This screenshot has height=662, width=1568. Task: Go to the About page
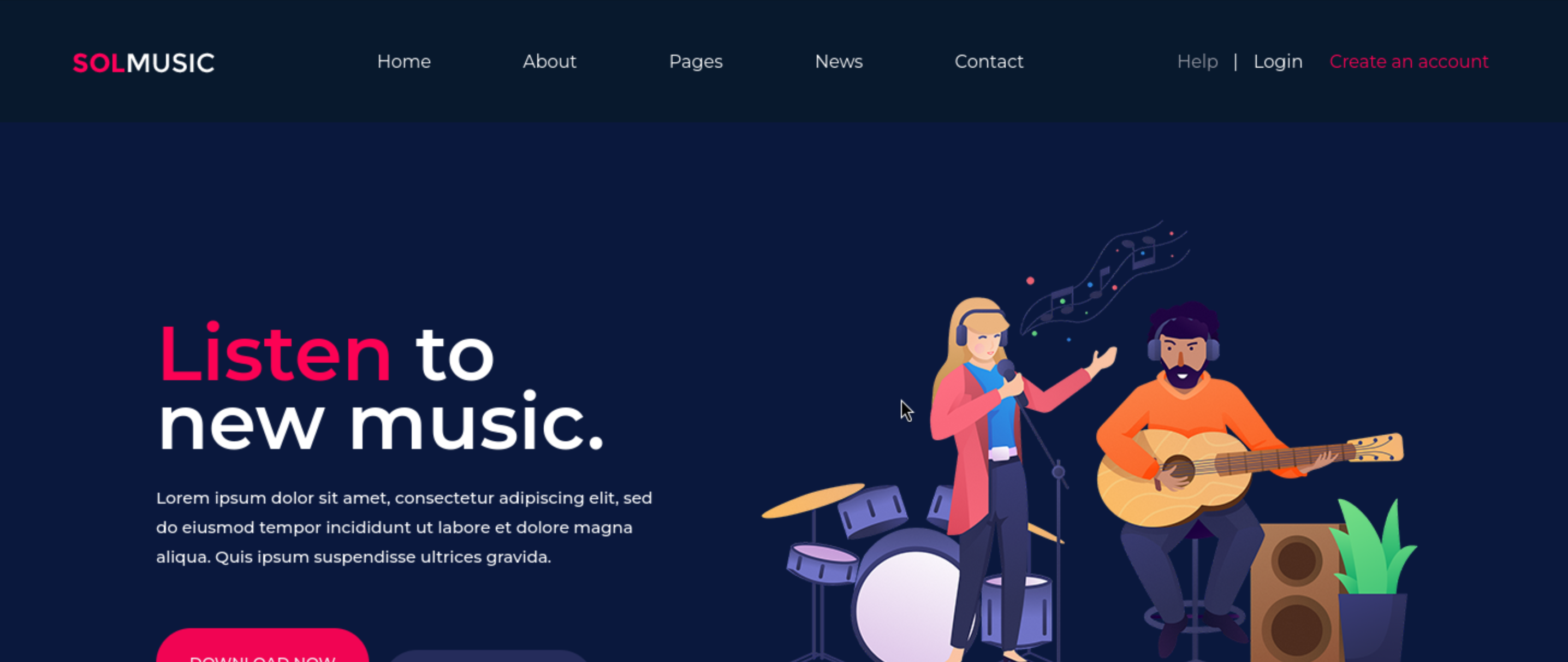coord(549,62)
